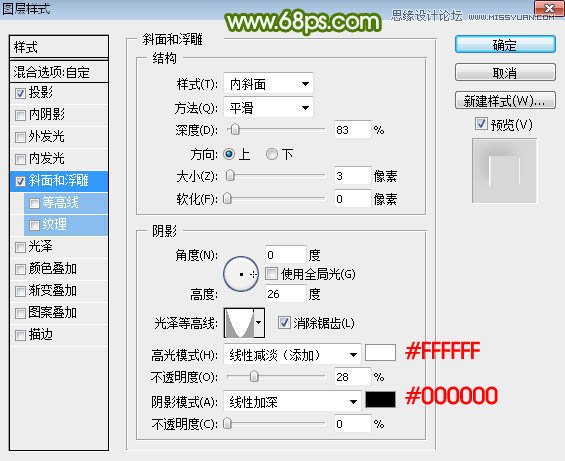This screenshot has width=565, height=461.
Task: Click the 取消 cancel button
Action: (x=505, y=73)
